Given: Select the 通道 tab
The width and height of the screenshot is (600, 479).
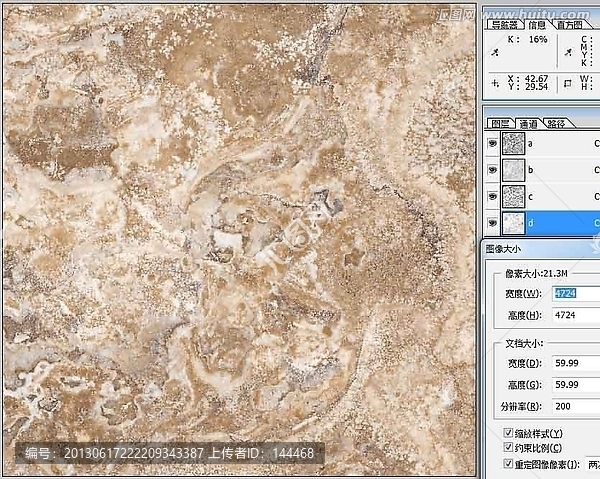Looking at the screenshot, I should [x=528, y=124].
